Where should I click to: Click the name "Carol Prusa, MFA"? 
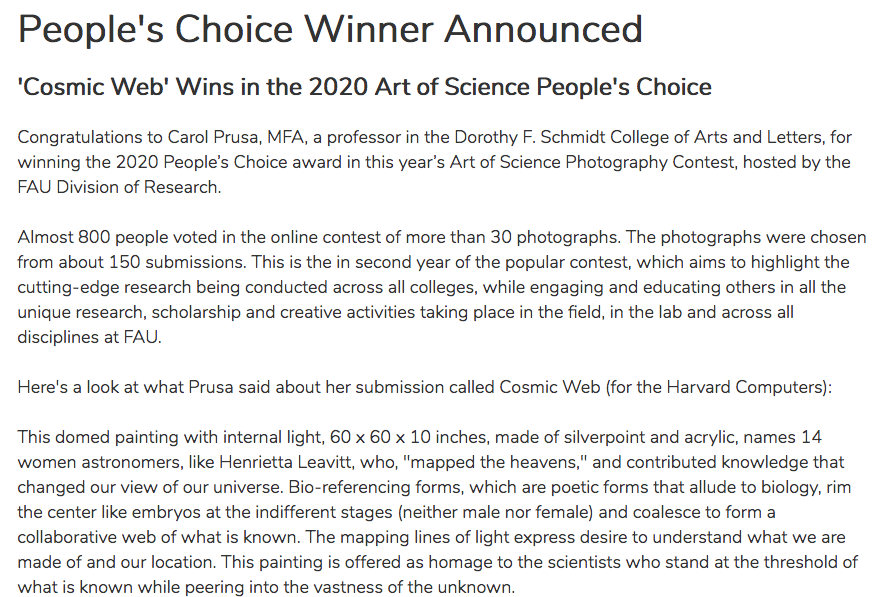pyautogui.click(x=236, y=137)
